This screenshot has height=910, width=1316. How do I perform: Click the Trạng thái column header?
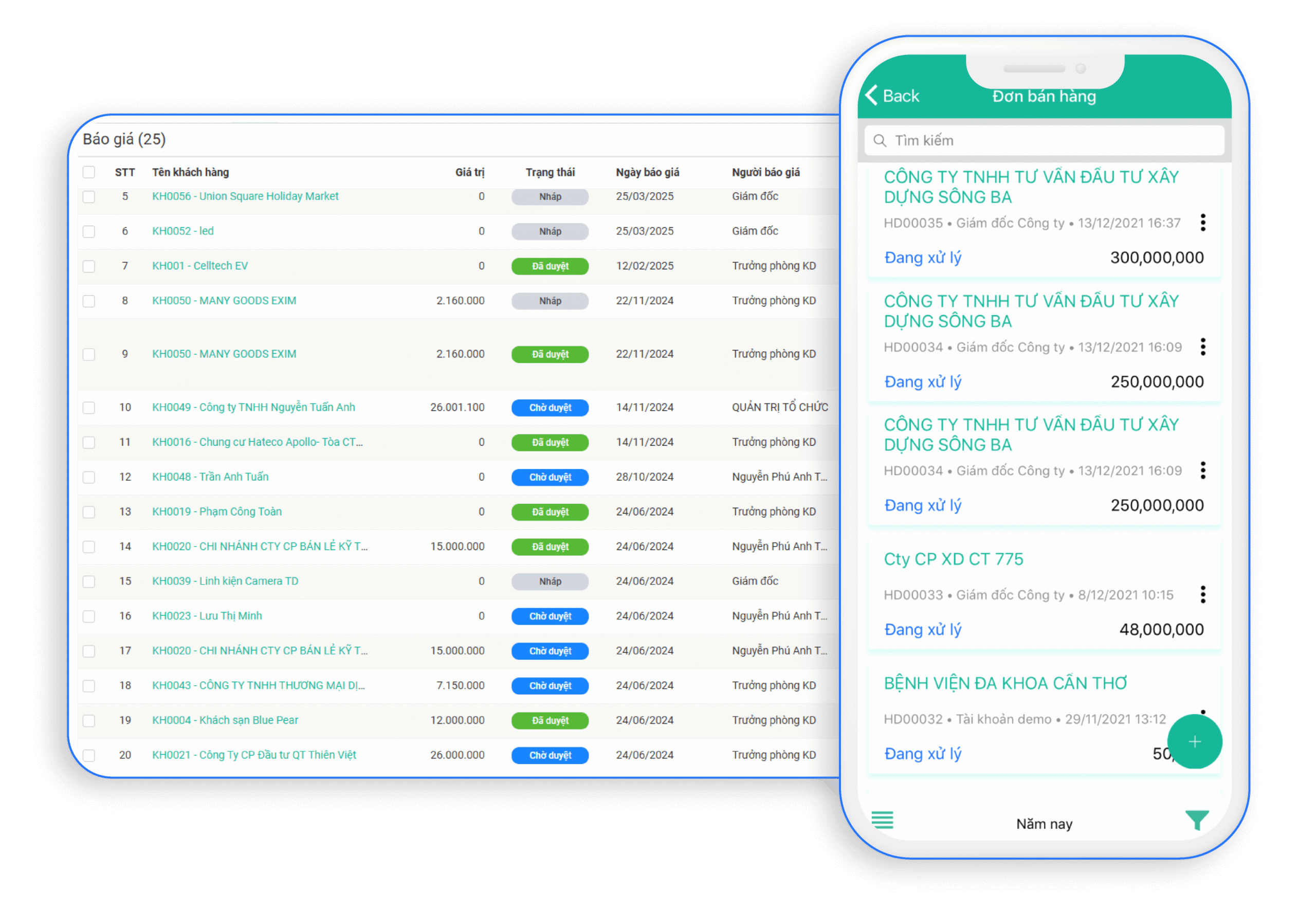click(x=550, y=172)
